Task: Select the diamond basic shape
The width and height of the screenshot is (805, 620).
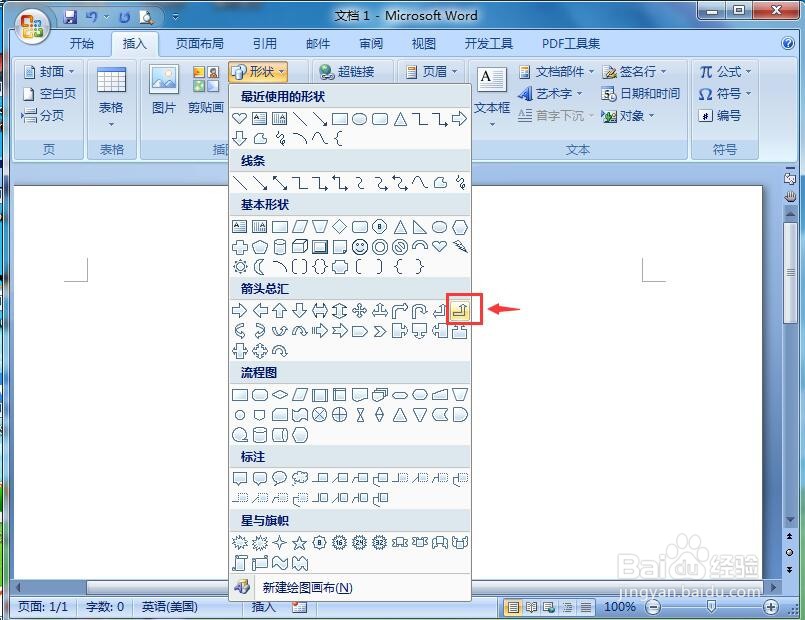Action: [x=339, y=226]
